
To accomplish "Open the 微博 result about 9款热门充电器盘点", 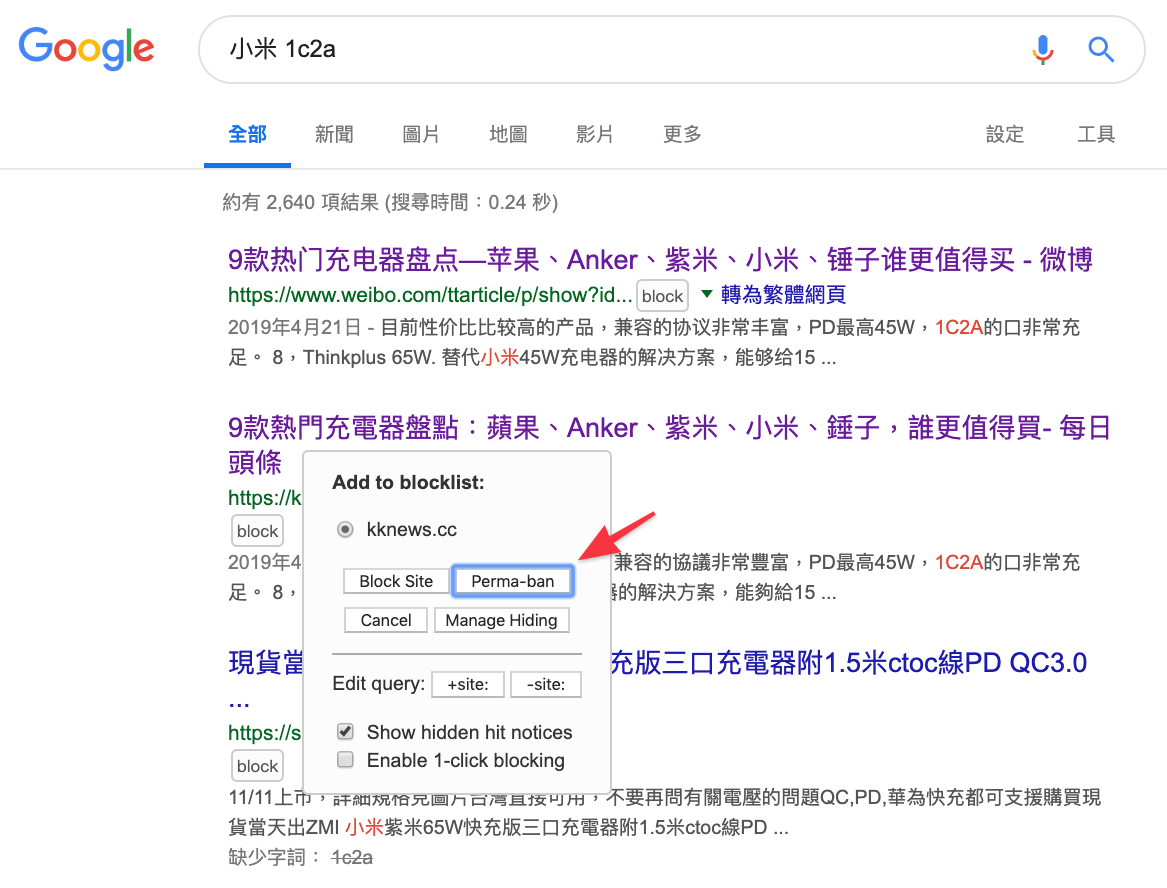I will coord(660,260).
